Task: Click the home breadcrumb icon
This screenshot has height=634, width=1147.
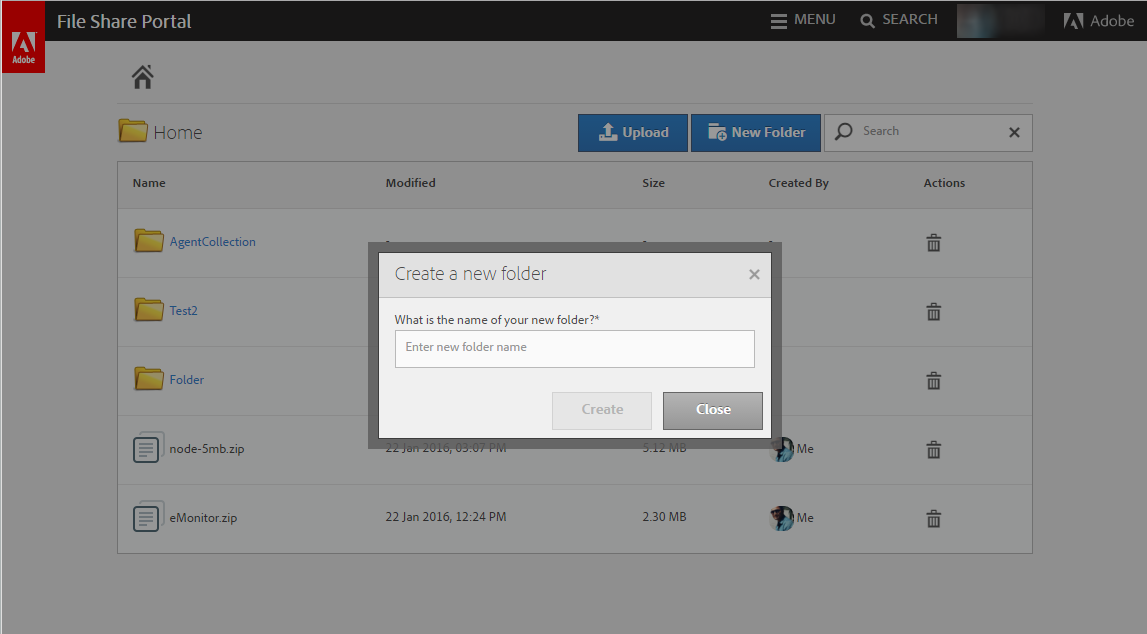Action: (x=142, y=76)
